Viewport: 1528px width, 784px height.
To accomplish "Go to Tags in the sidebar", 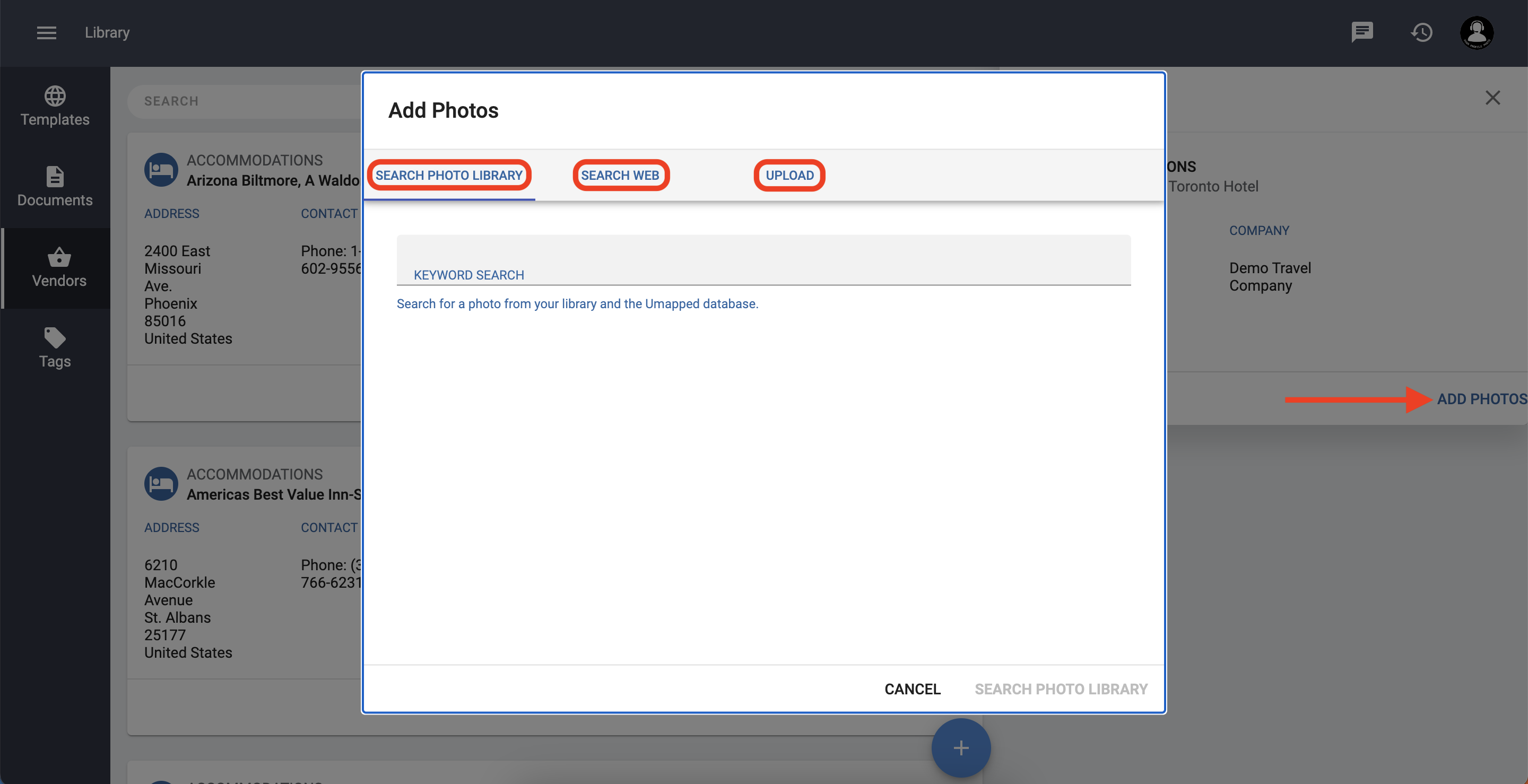I will pos(55,348).
